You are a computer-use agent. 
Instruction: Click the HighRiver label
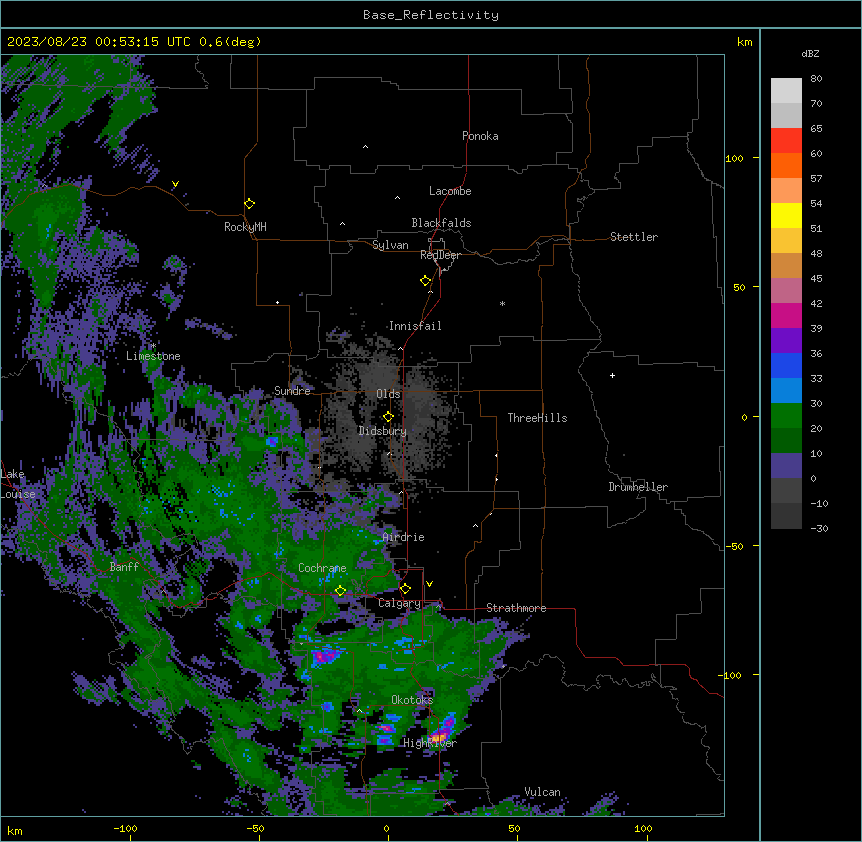click(430, 743)
